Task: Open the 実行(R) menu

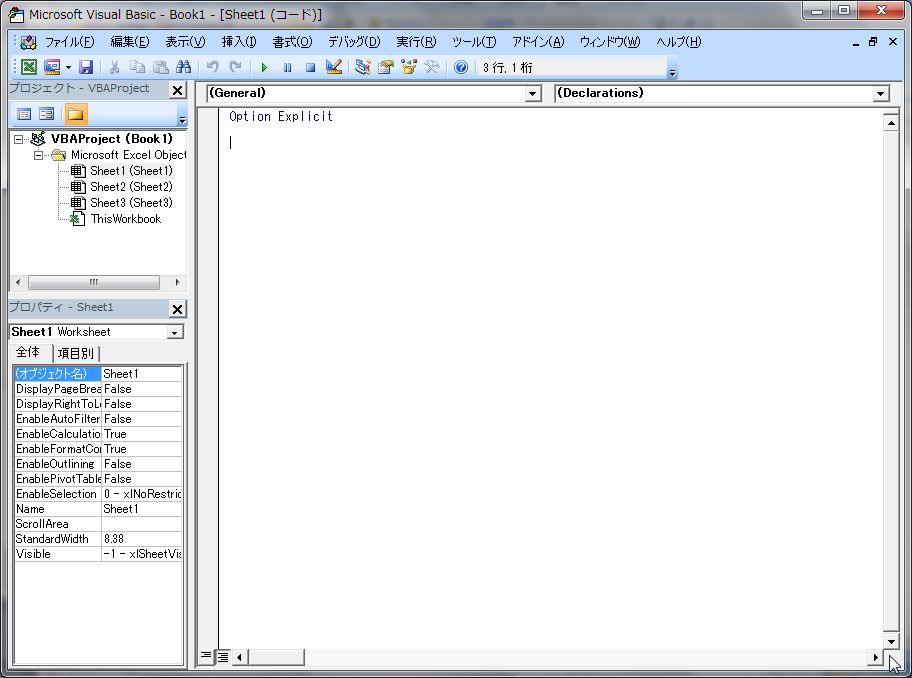Action: (x=416, y=42)
